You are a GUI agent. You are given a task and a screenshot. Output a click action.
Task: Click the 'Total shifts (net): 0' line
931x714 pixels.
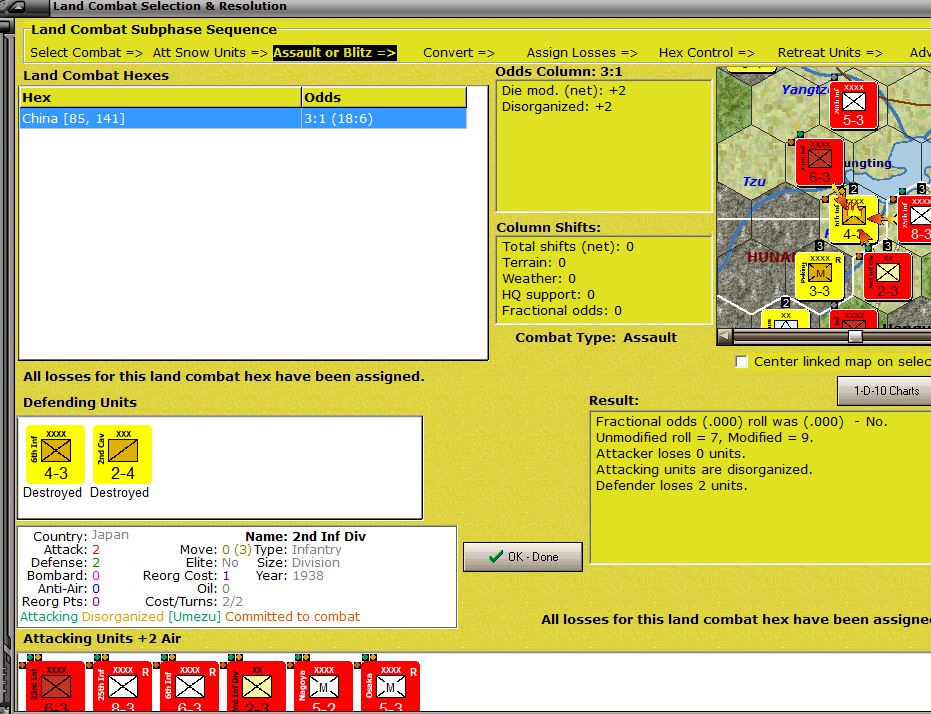point(568,246)
